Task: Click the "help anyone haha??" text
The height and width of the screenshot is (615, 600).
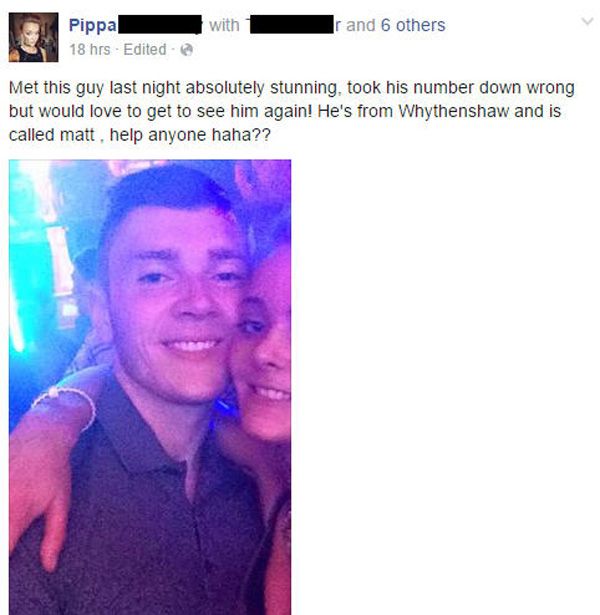Action: click(x=190, y=135)
